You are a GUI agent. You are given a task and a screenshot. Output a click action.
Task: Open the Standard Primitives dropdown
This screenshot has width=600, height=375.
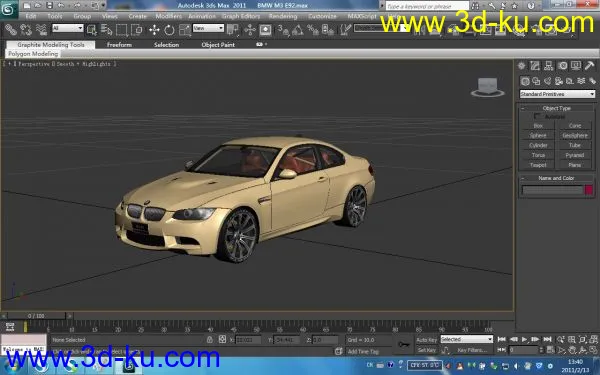tap(557, 94)
